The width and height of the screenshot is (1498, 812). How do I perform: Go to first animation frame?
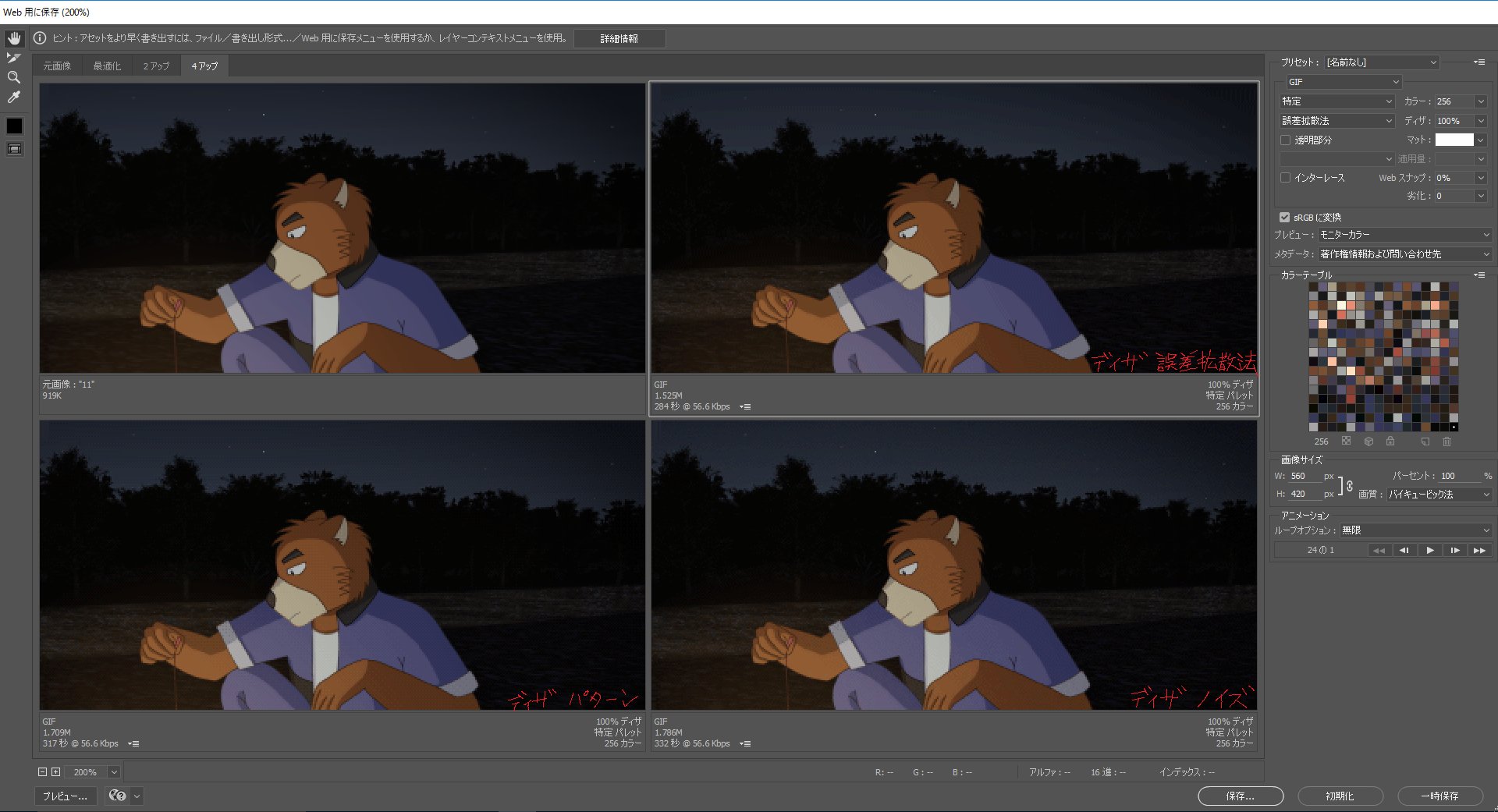1379,551
